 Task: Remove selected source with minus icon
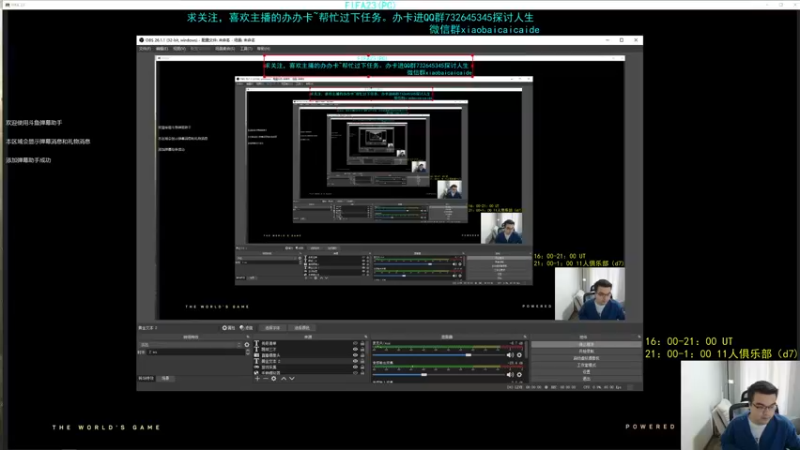[266, 379]
